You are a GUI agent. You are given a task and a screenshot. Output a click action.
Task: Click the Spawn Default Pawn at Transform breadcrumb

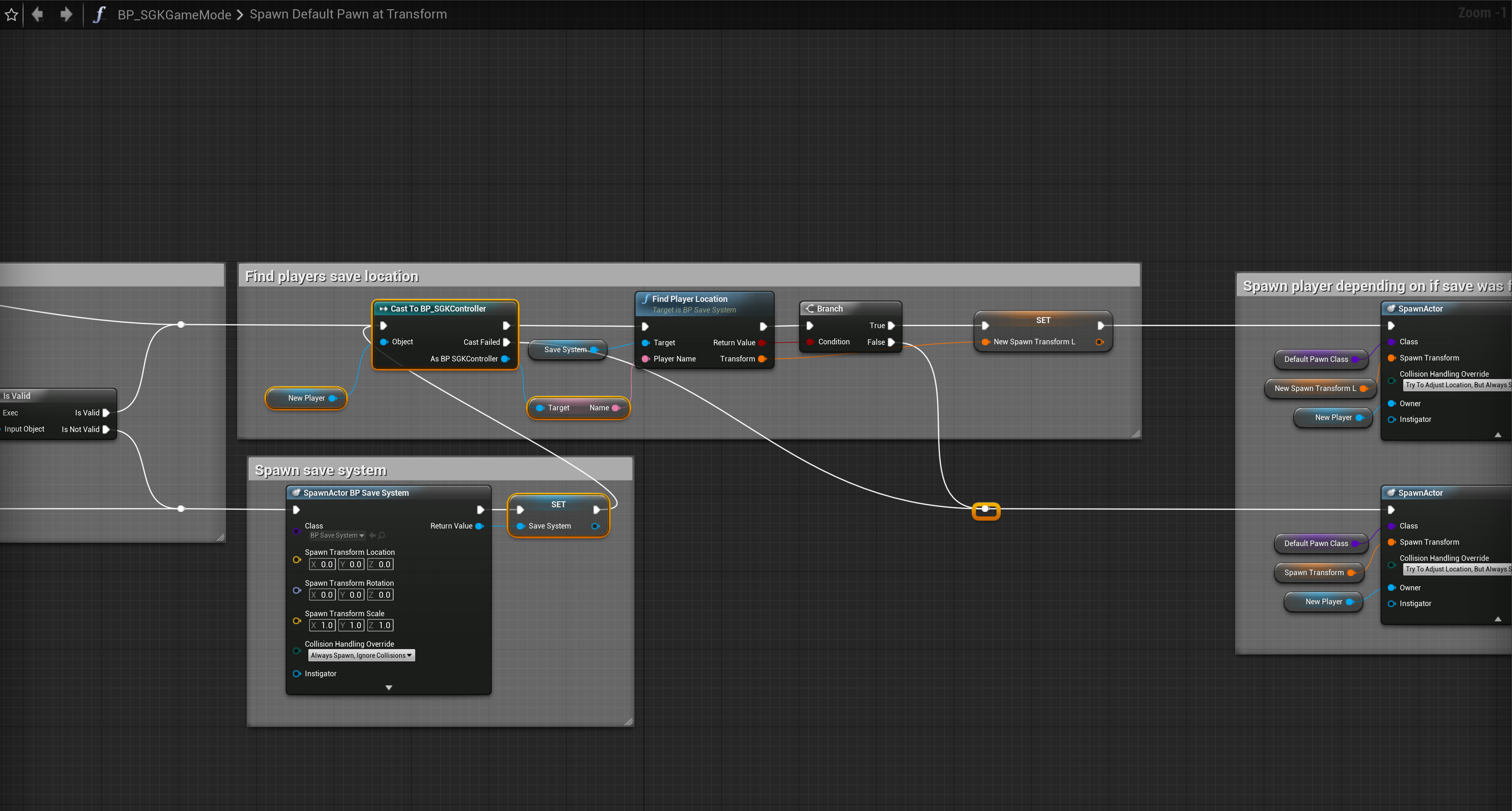click(x=348, y=14)
